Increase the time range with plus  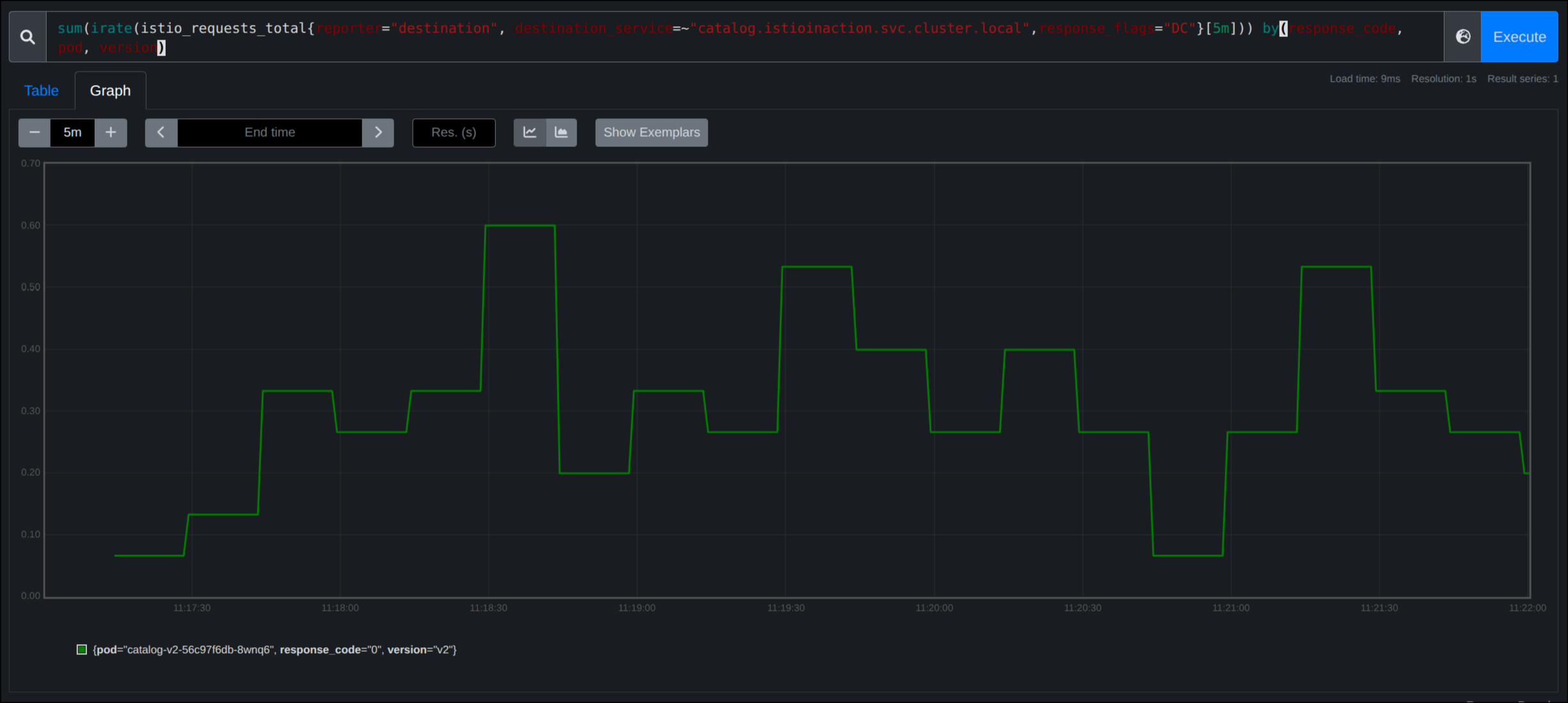(111, 132)
